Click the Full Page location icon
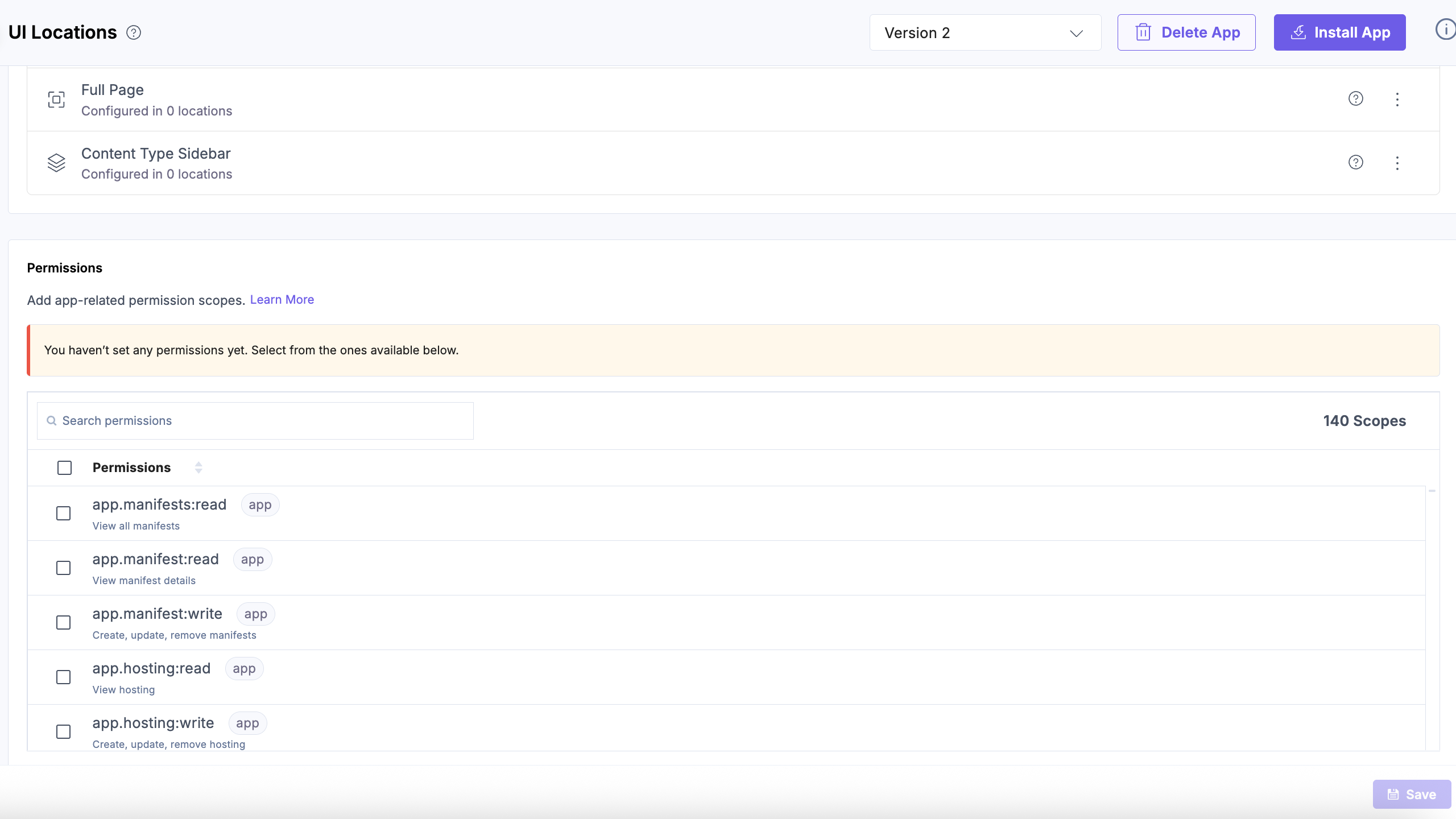The image size is (1456, 819). tap(56, 100)
